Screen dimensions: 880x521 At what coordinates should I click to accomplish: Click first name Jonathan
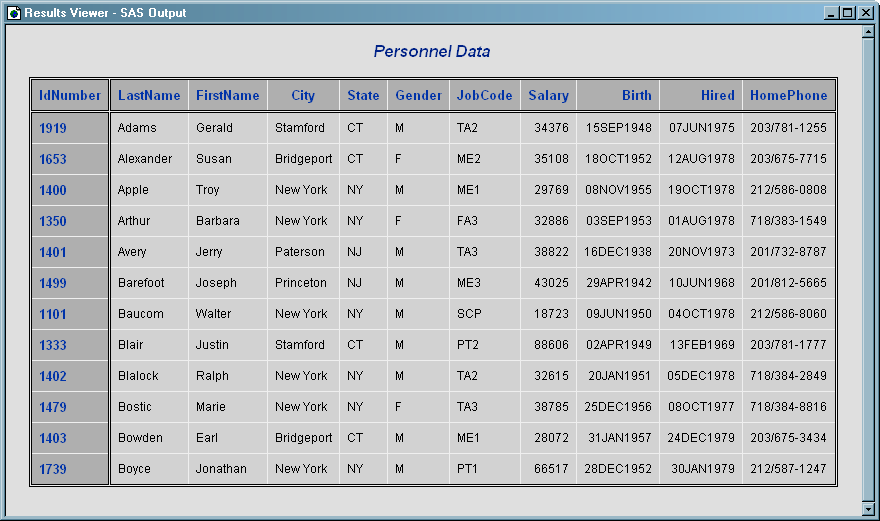coord(221,469)
